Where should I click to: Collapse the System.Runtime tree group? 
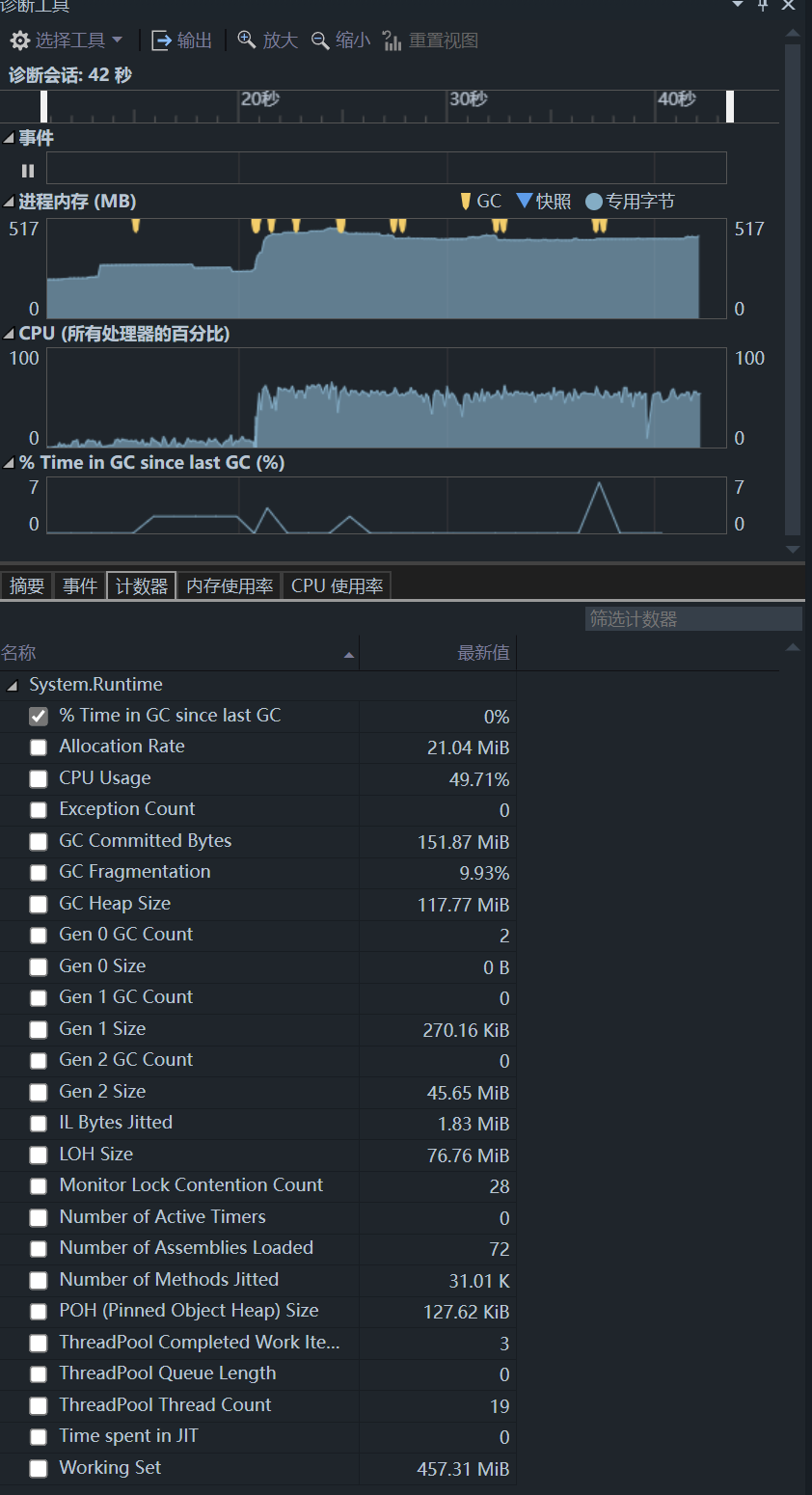click(13, 686)
